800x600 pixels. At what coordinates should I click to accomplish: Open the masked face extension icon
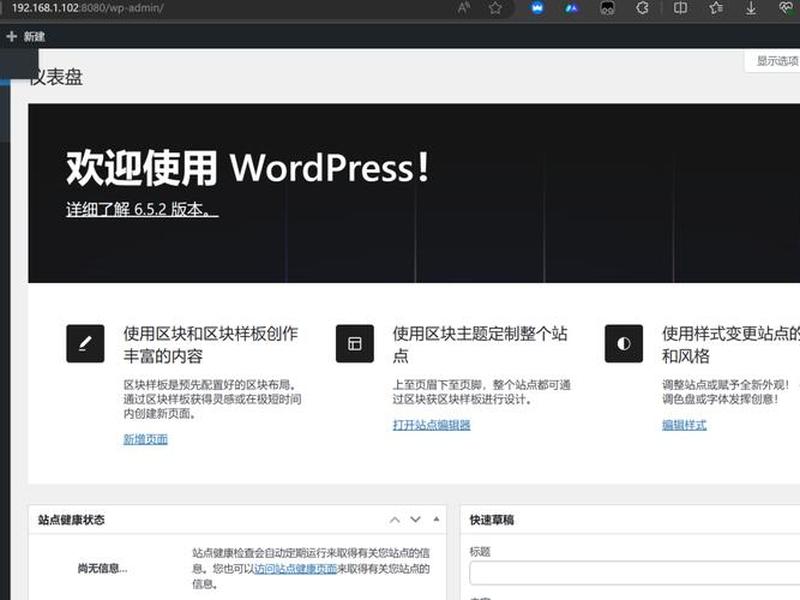[607, 8]
